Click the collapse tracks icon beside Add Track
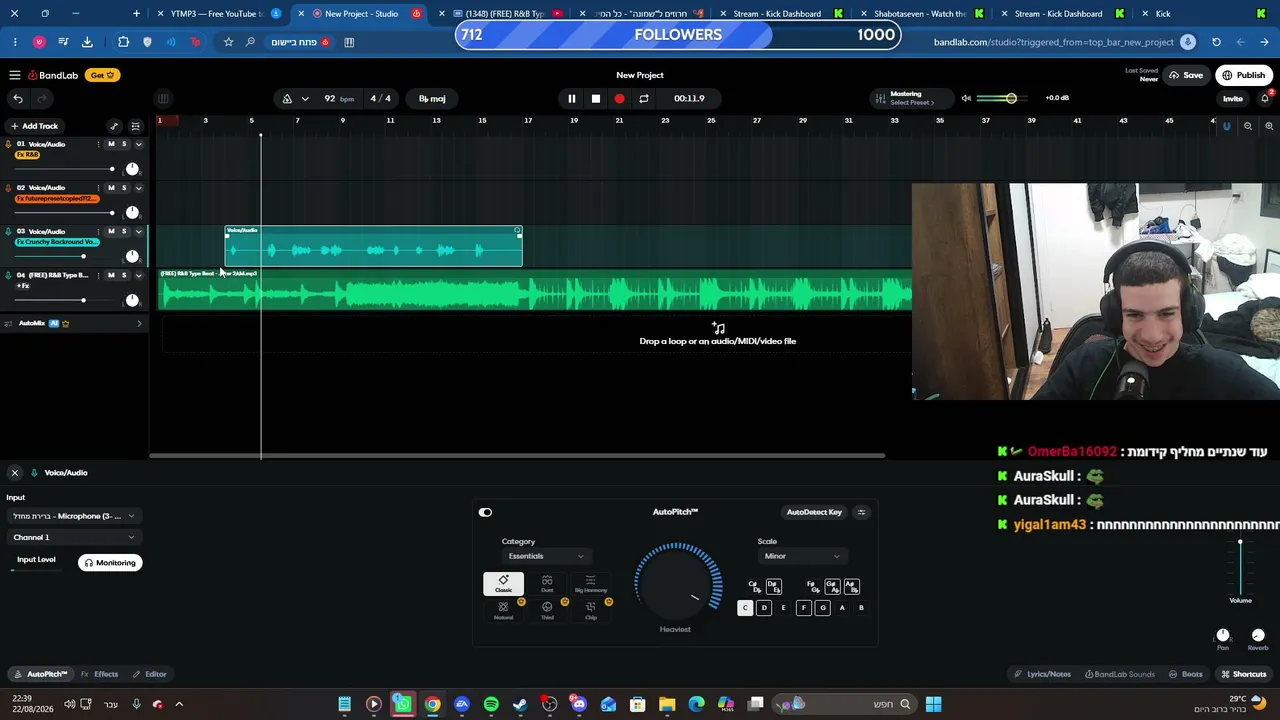Image resolution: width=1280 pixels, height=720 pixels. click(x=135, y=126)
